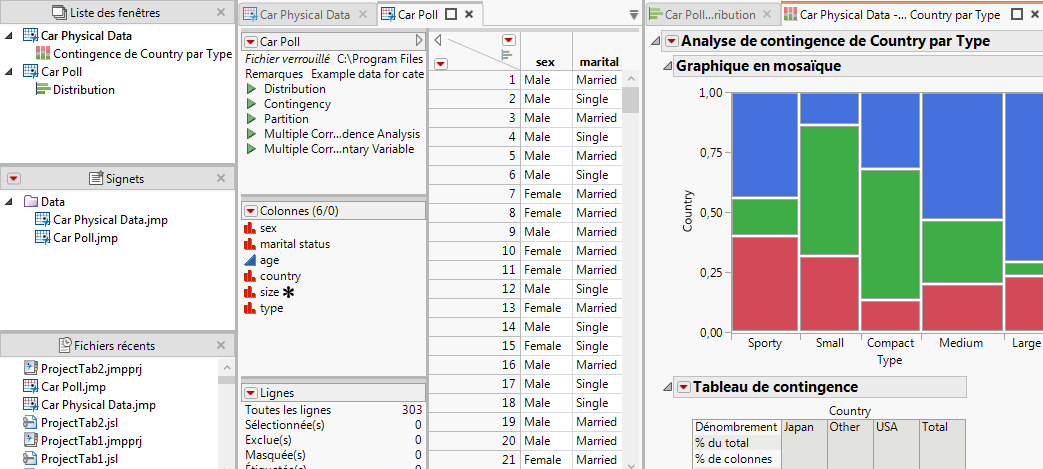
Task: Close the Fichiers récents panel
Action: pyautogui.click(x=221, y=345)
